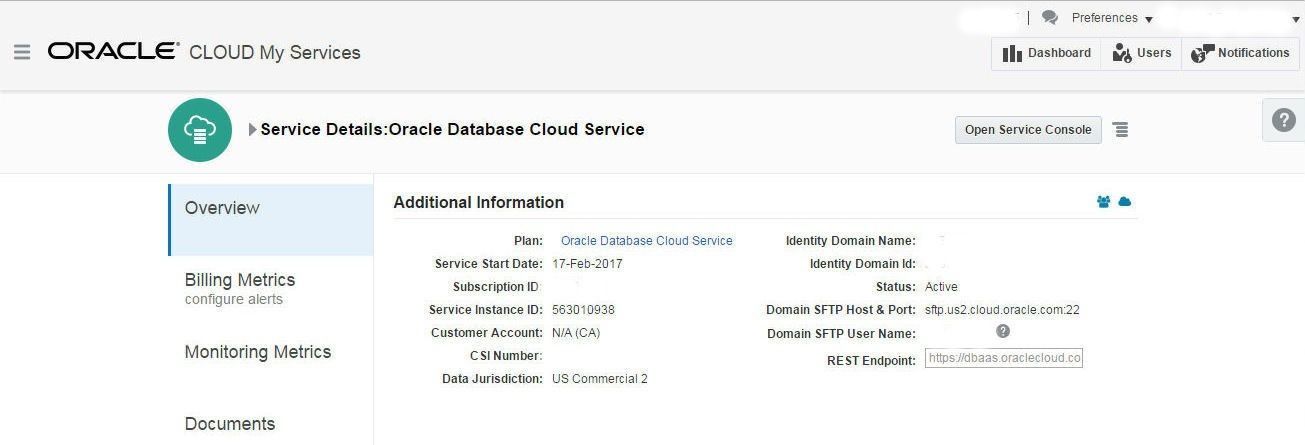This screenshot has width=1305, height=445.
Task: Open the hamburger navigation menu
Action: pos(22,52)
